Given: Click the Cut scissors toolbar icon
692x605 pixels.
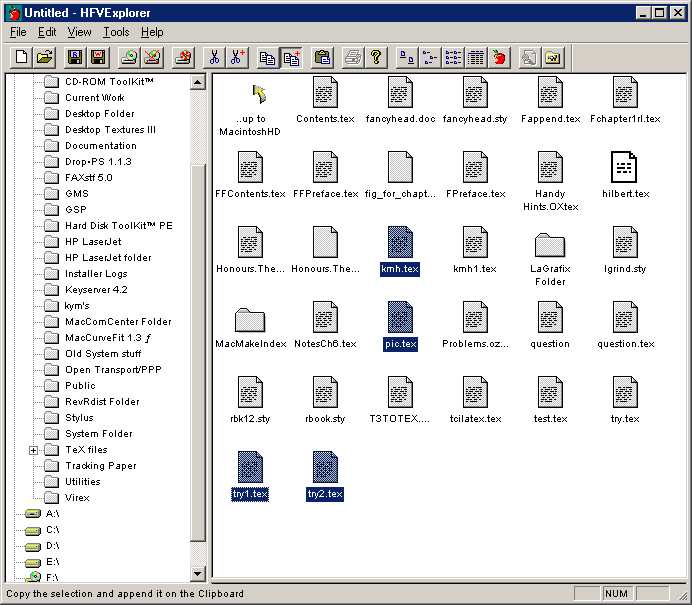Looking at the screenshot, I should tap(213, 57).
